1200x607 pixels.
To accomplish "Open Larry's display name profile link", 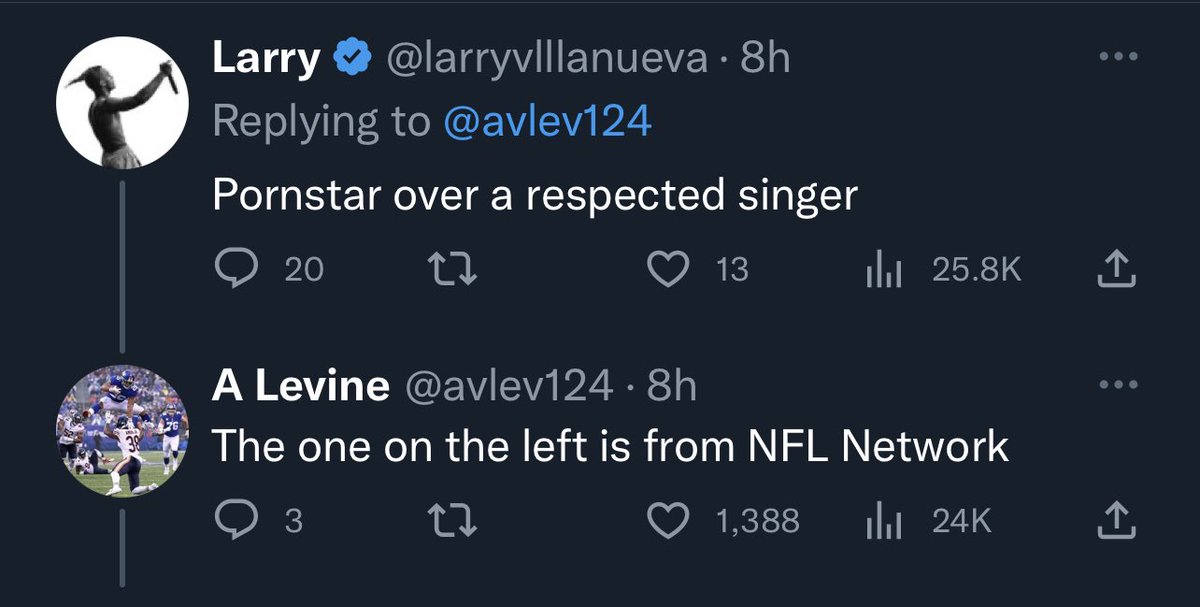I will tap(265, 60).
